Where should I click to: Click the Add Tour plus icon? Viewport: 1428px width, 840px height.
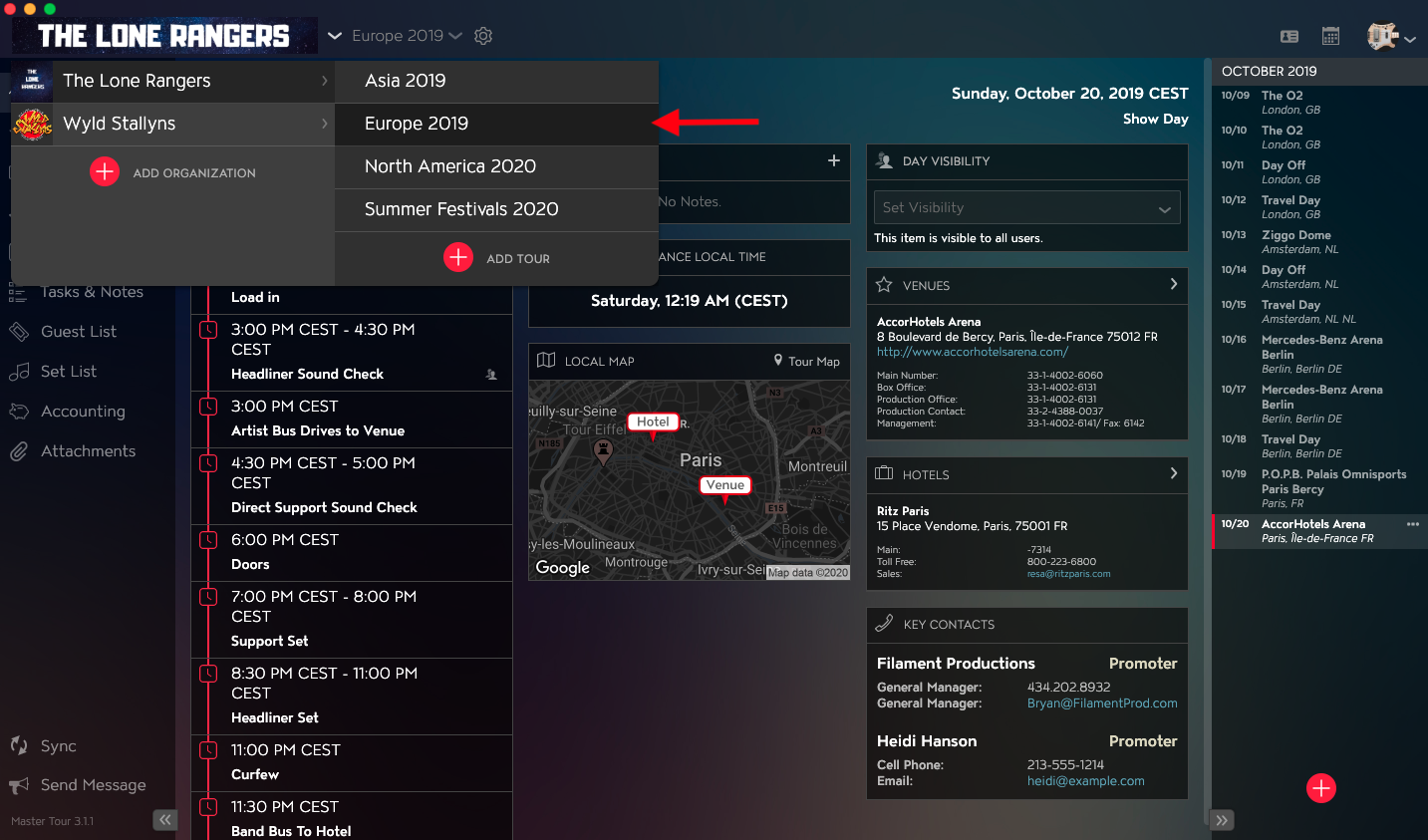458,257
